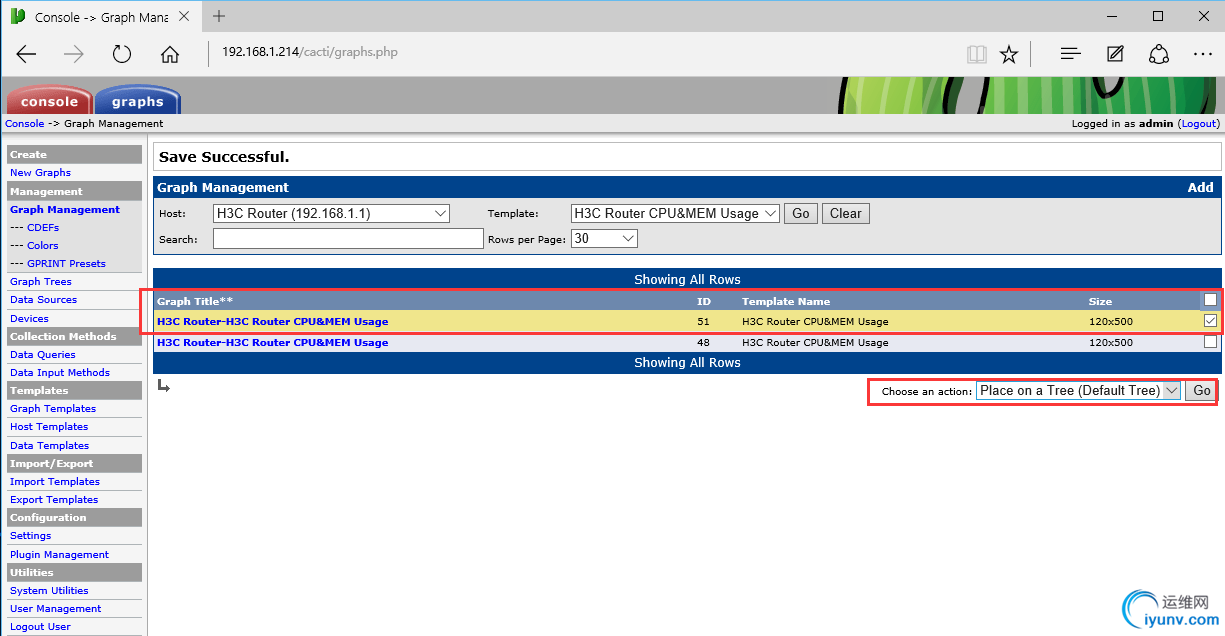Switch to the graphs tab
Viewport: 1225px width, 636px height.
pyautogui.click(x=137, y=101)
